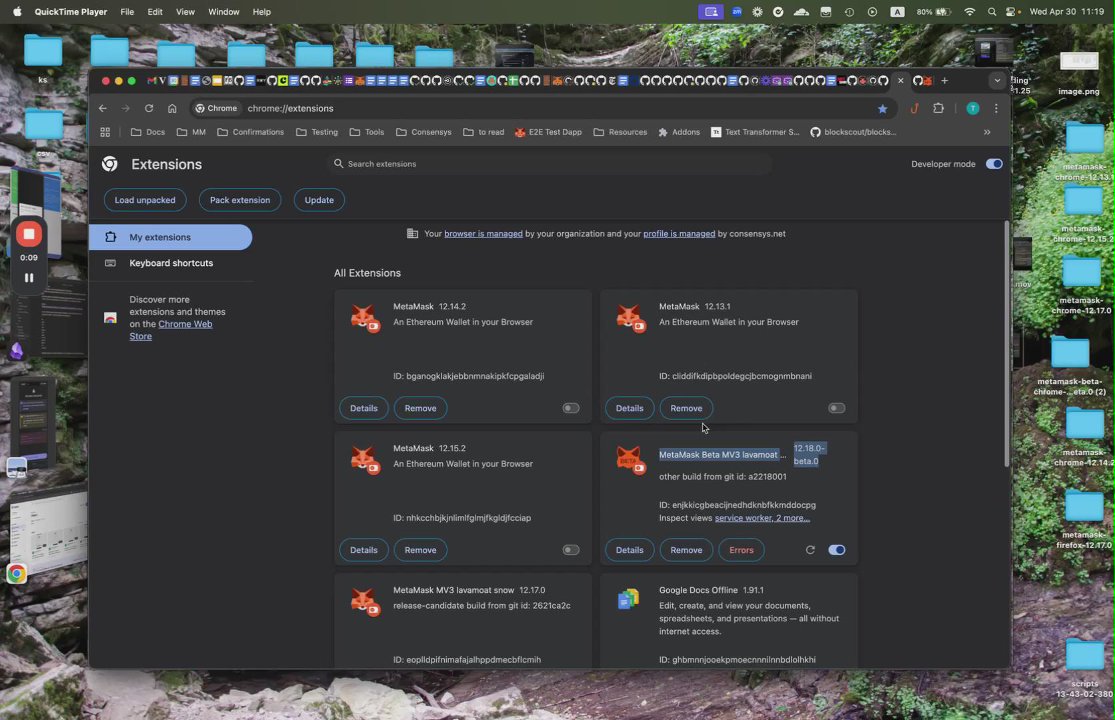Screen dimensions: 1115x720
Task: Remove the MetaMask 12.15.2 extension
Action: [420, 550]
